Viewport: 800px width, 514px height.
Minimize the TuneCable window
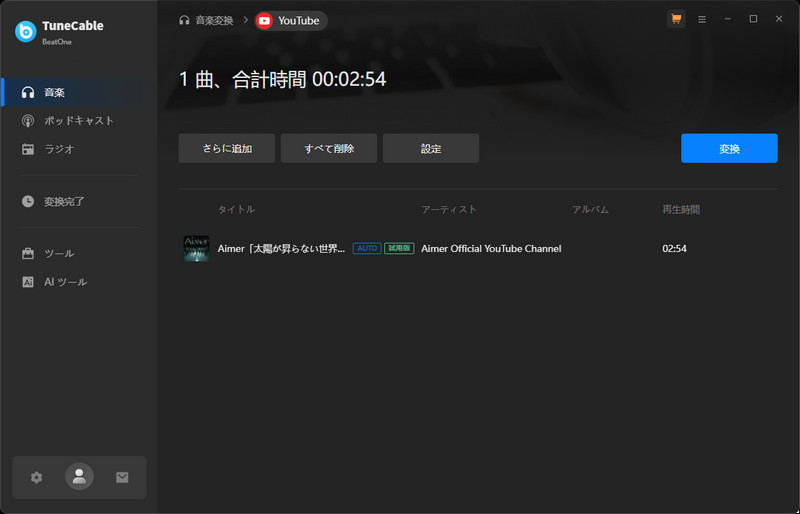728,19
